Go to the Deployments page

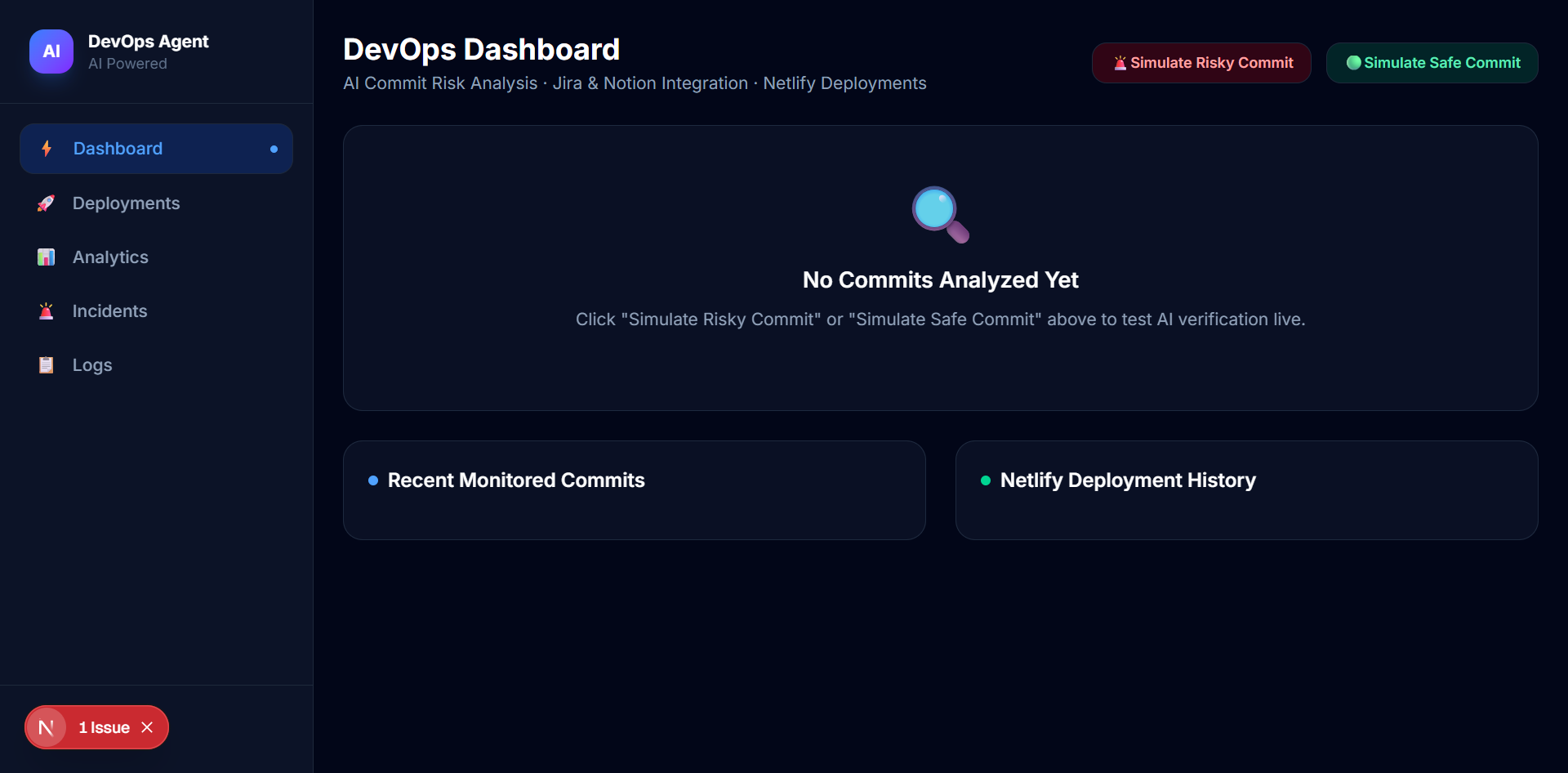click(156, 203)
